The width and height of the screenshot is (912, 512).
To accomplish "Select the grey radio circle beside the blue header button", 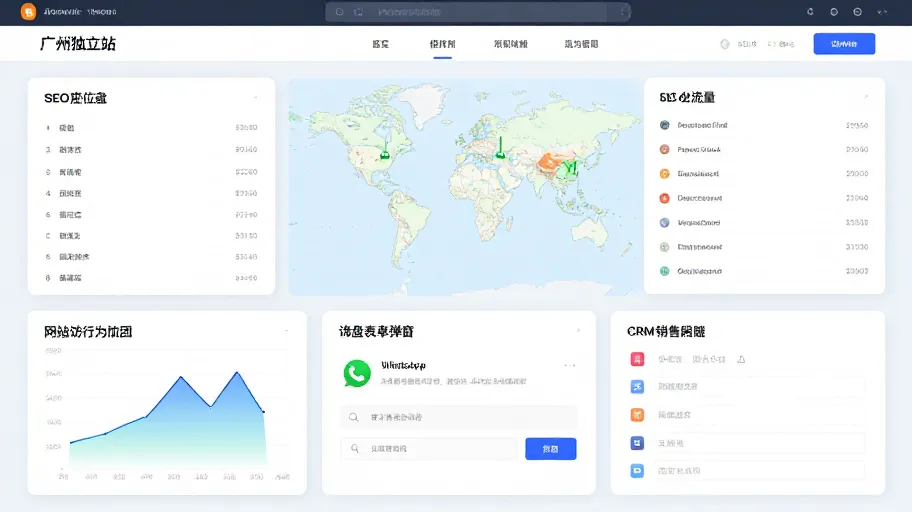I will (725, 44).
